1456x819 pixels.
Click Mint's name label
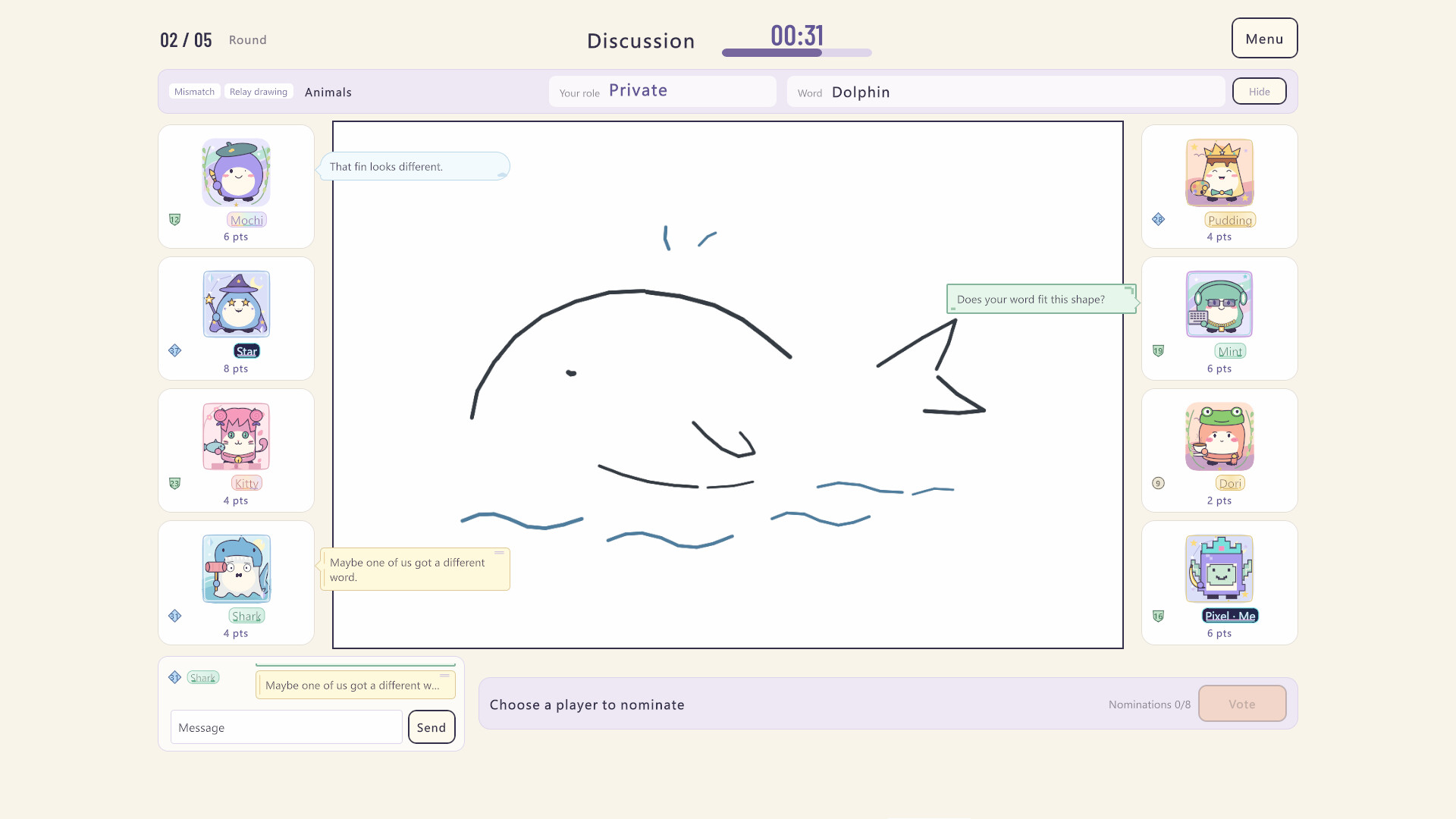click(1230, 351)
